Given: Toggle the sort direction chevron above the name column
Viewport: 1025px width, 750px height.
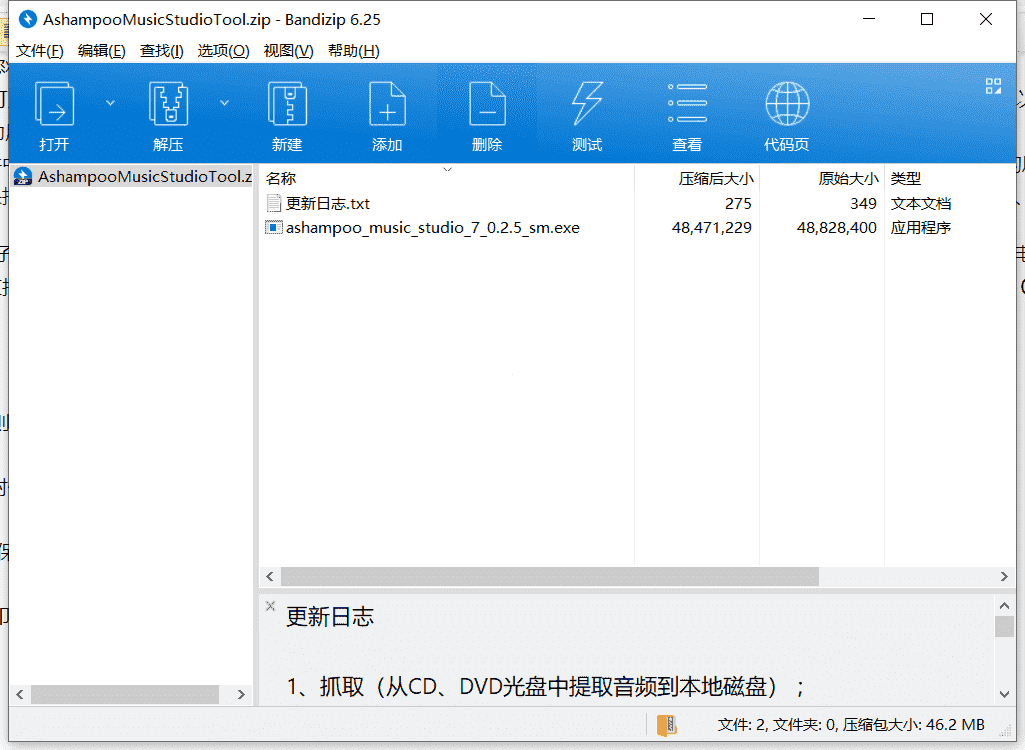Looking at the screenshot, I should 448,169.
